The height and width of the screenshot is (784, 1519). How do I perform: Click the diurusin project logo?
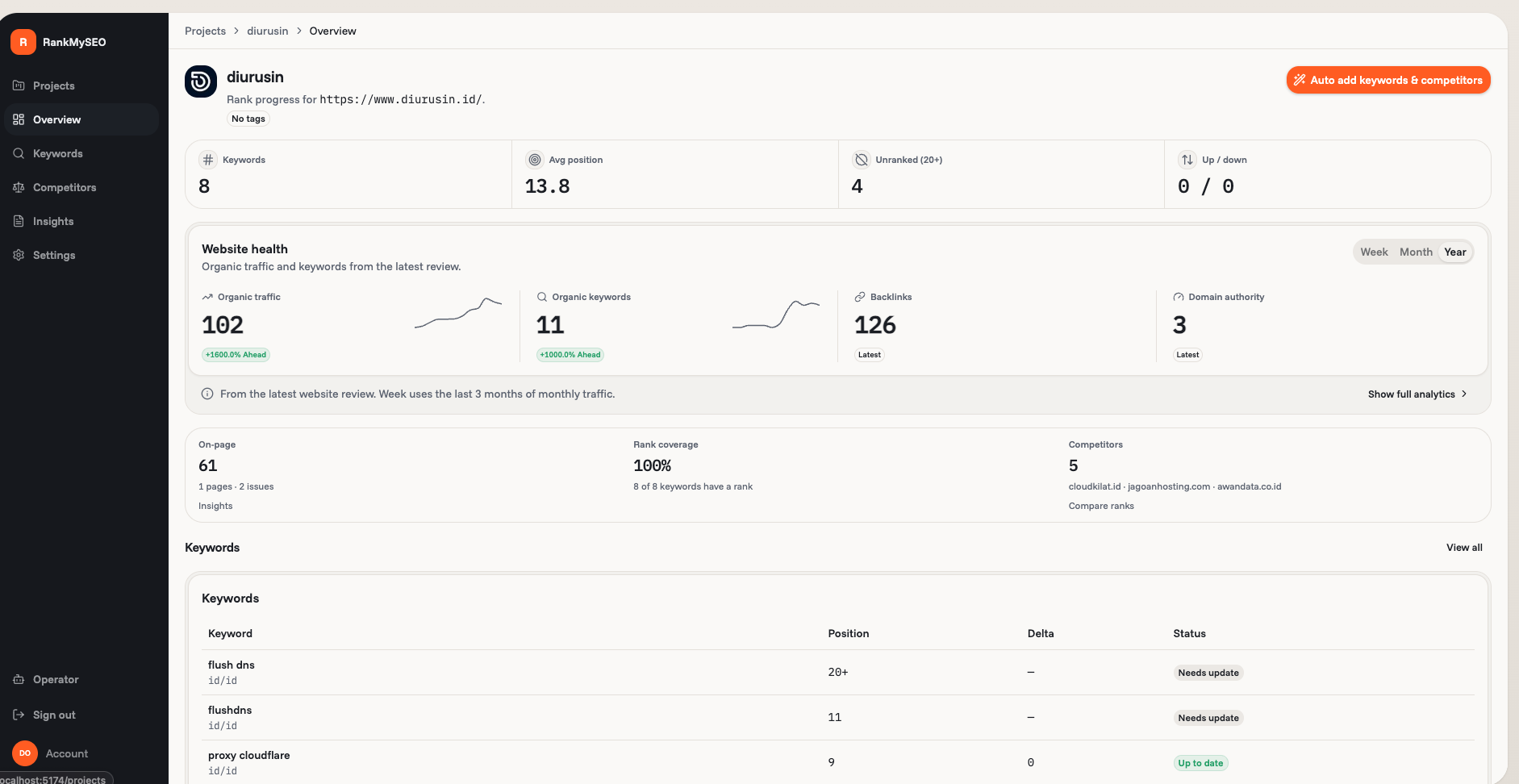click(201, 81)
